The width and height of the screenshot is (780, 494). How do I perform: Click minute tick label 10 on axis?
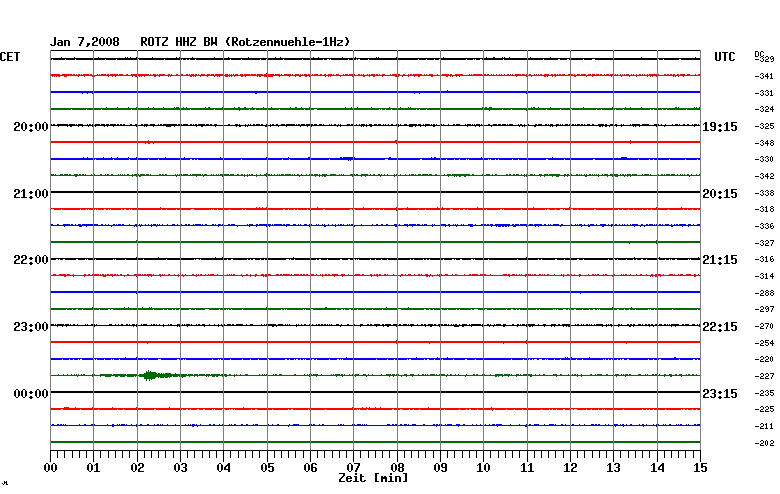point(484,468)
